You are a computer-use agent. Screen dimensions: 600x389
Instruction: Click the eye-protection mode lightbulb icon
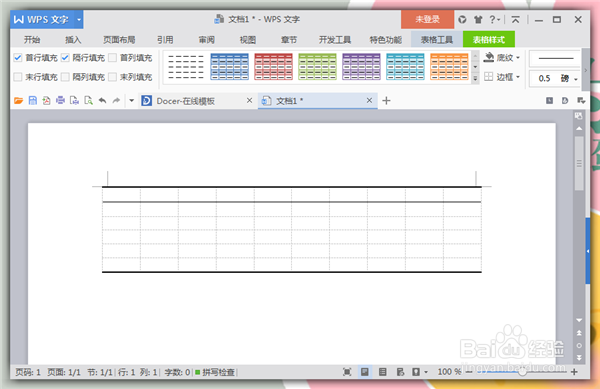click(x=416, y=372)
